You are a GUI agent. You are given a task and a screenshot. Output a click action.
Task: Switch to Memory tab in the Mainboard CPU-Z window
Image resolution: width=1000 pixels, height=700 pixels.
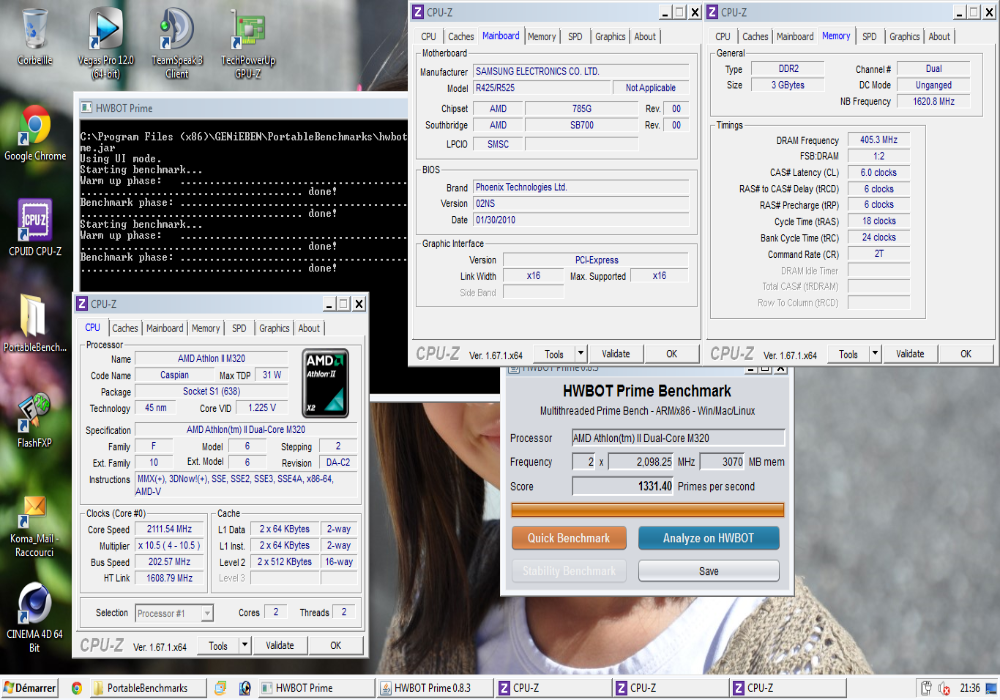point(541,37)
